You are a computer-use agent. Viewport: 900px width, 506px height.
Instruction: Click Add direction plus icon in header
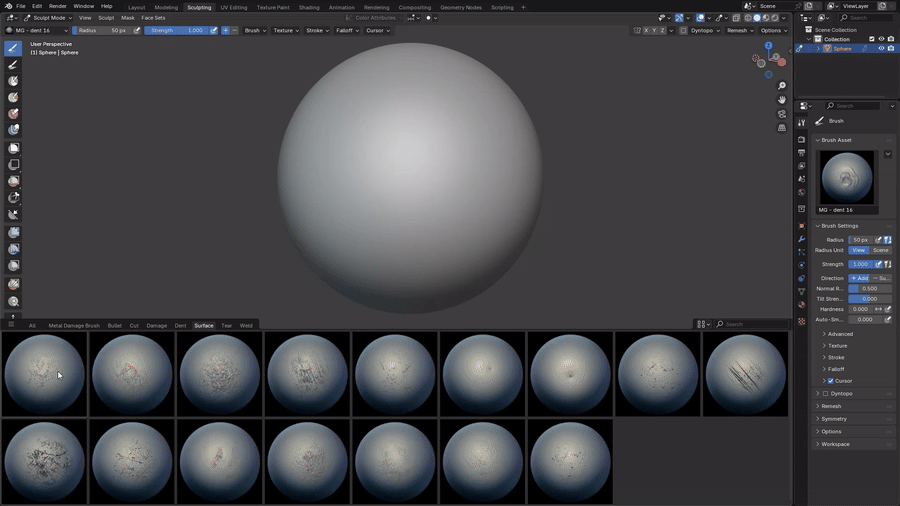[225, 30]
